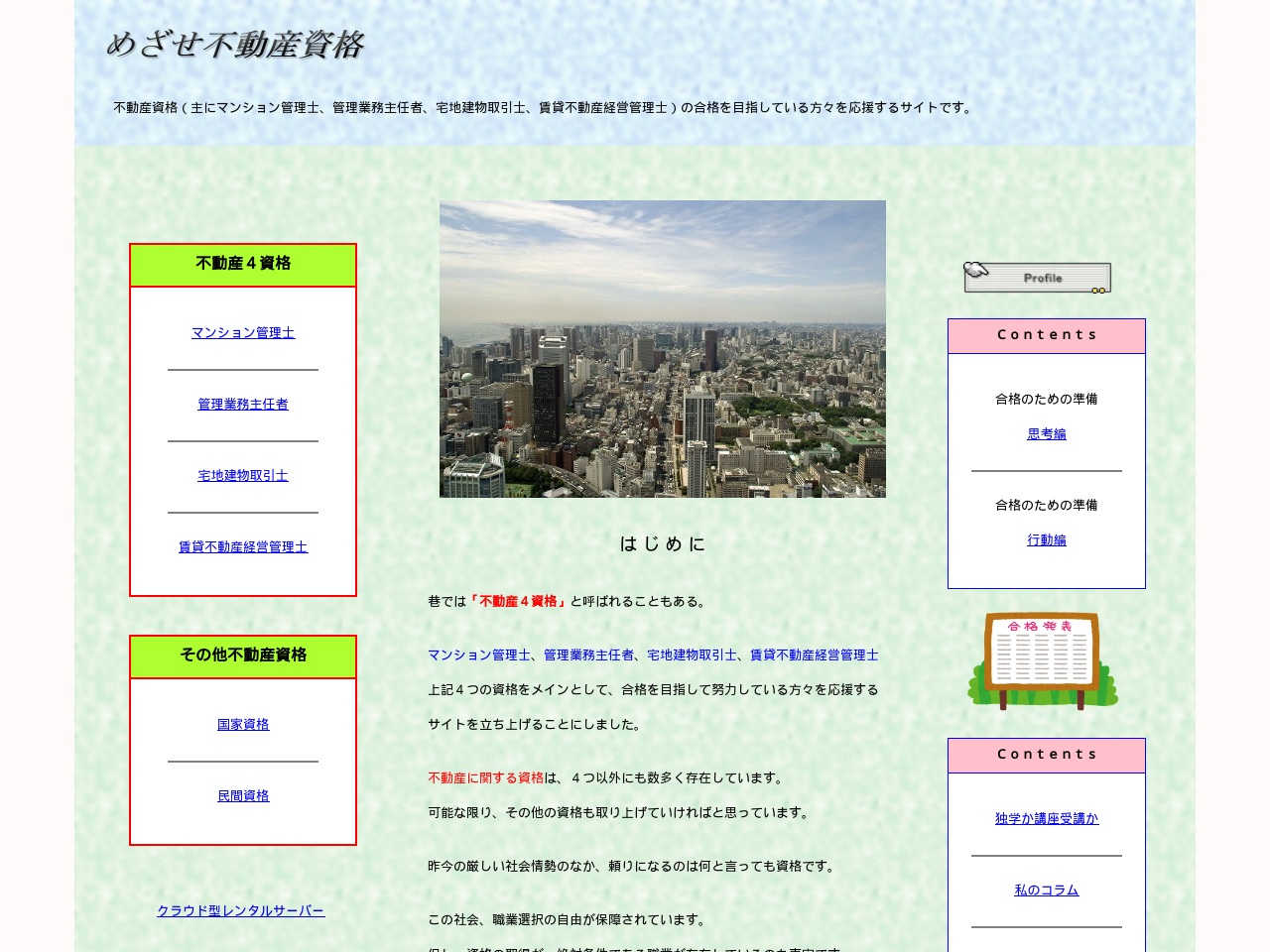This screenshot has width=1270, height=952.
Task: Select the Contents header above 独学か講座受講か
Action: coord(1047,756)
